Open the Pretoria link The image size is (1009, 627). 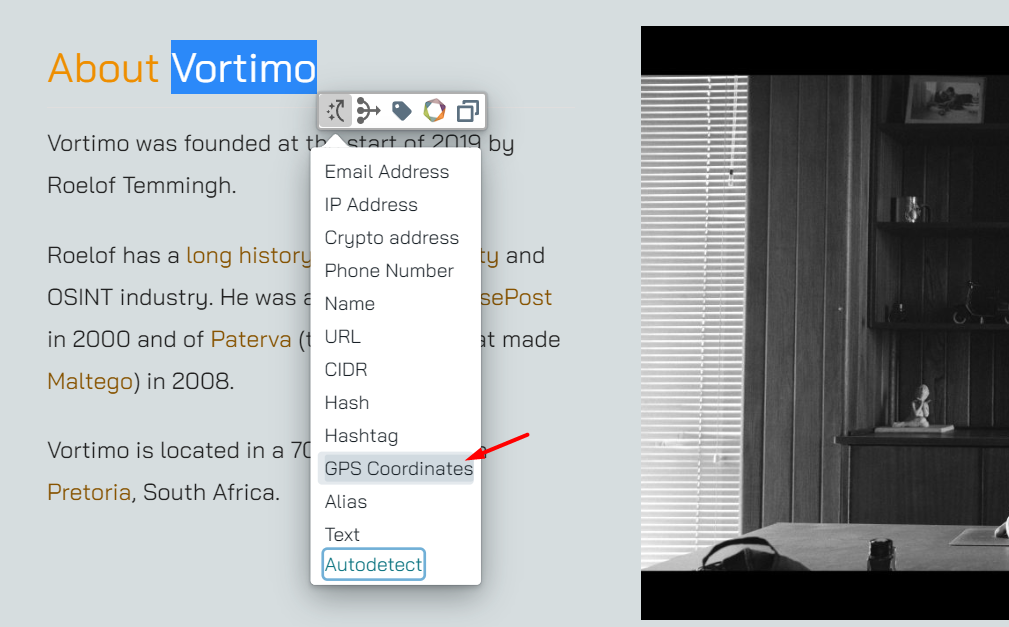pos(89,492)
